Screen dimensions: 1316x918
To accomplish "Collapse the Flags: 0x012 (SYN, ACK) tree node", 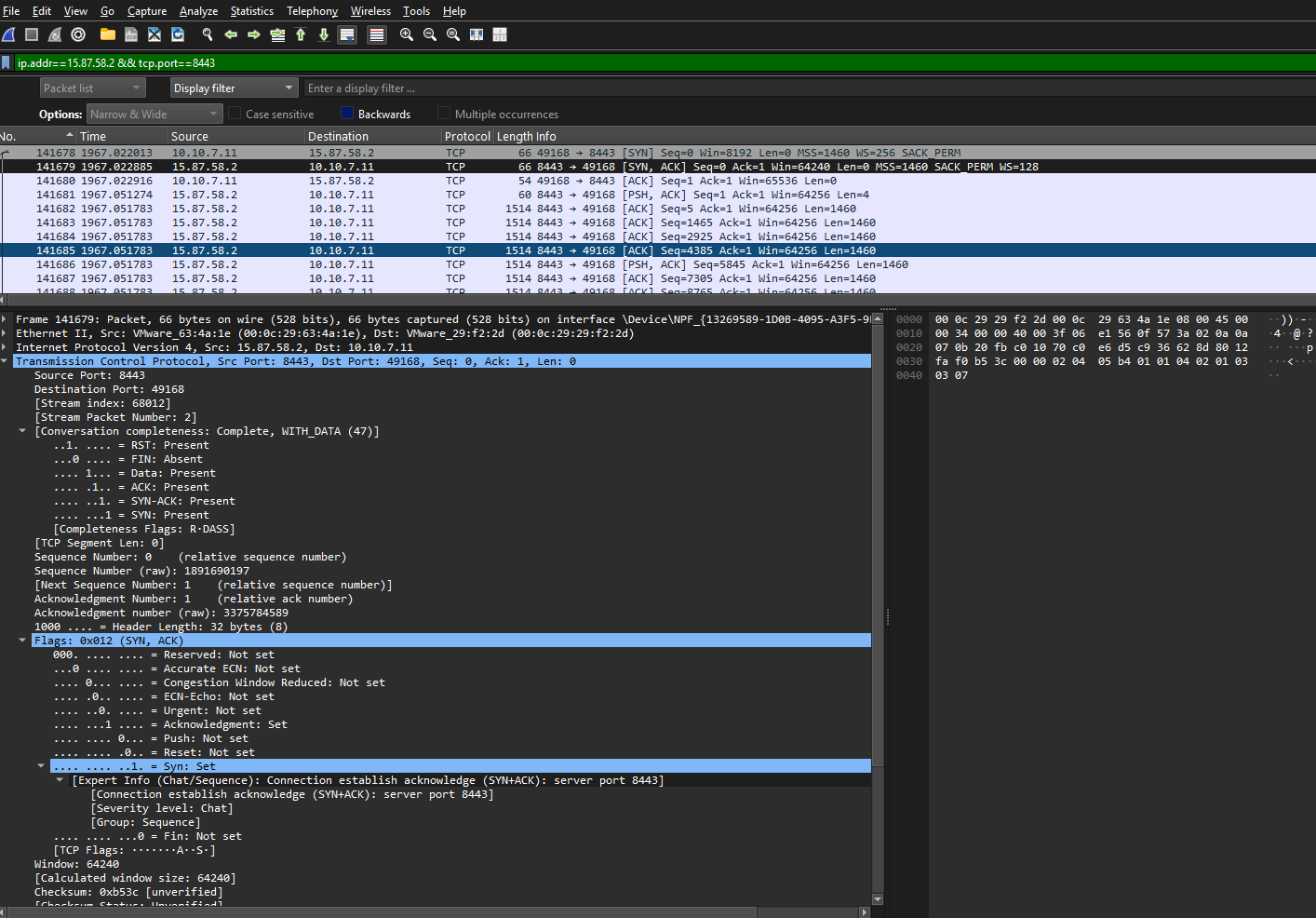I will click(x=22, y=641).
